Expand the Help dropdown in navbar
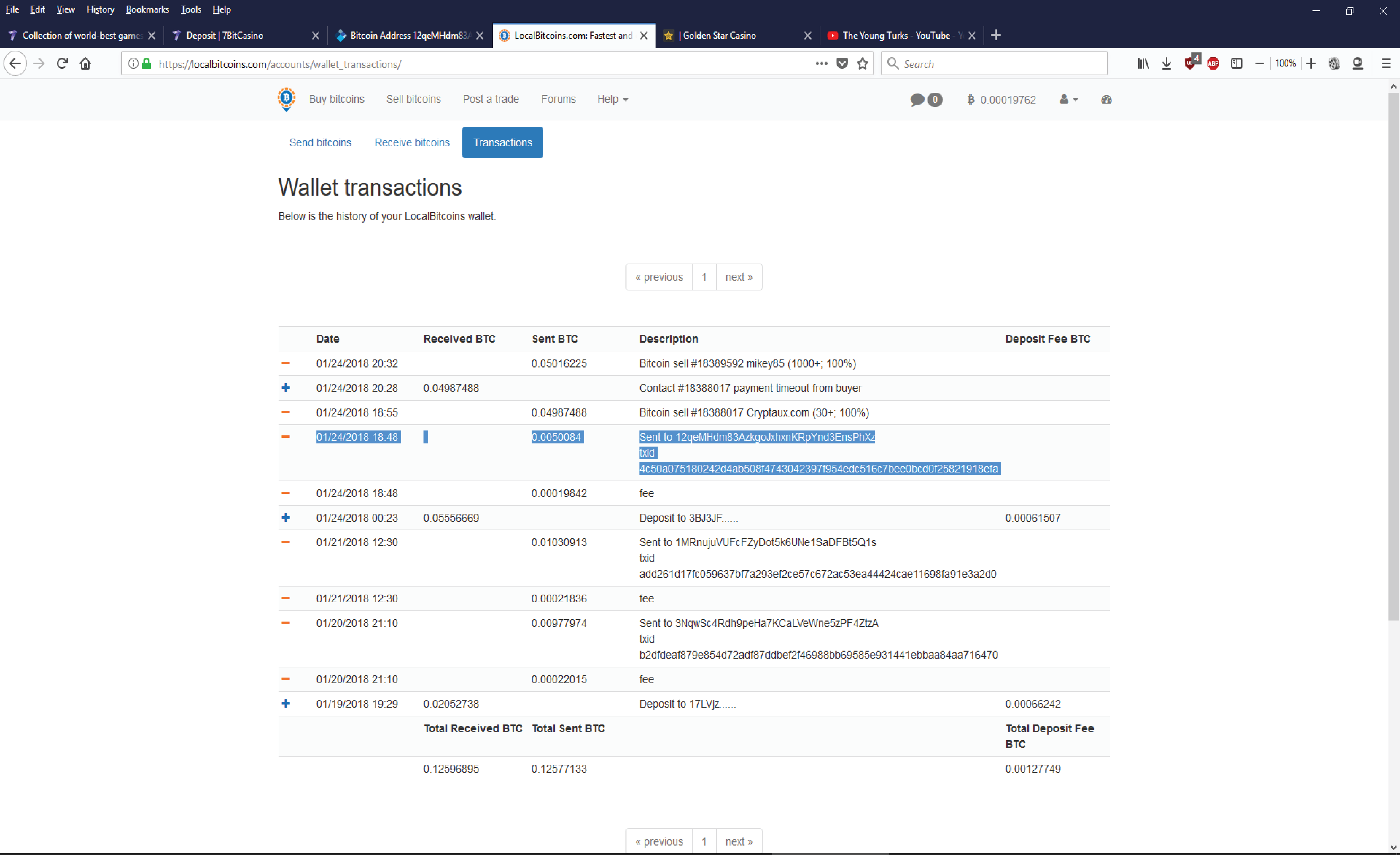1400x855 pixels. pos(612,99)
